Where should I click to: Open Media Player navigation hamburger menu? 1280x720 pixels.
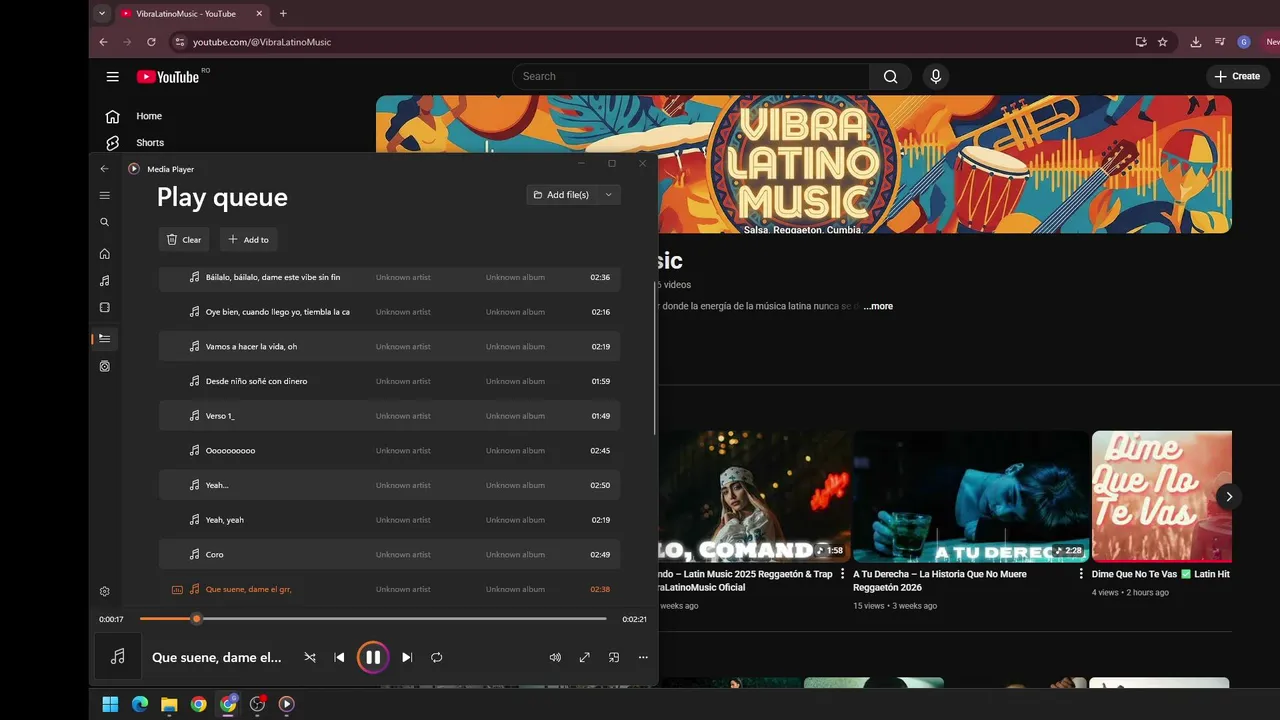104,196
